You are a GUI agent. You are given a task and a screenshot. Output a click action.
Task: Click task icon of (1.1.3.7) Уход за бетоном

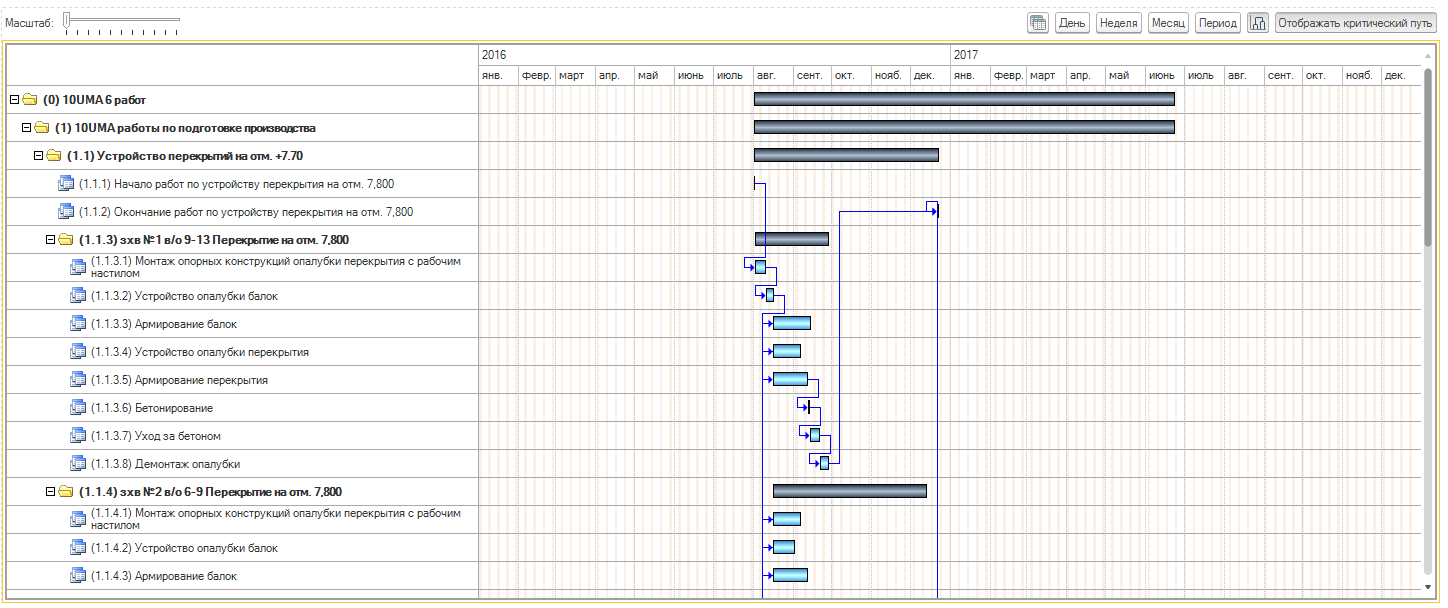coord(78,436)
